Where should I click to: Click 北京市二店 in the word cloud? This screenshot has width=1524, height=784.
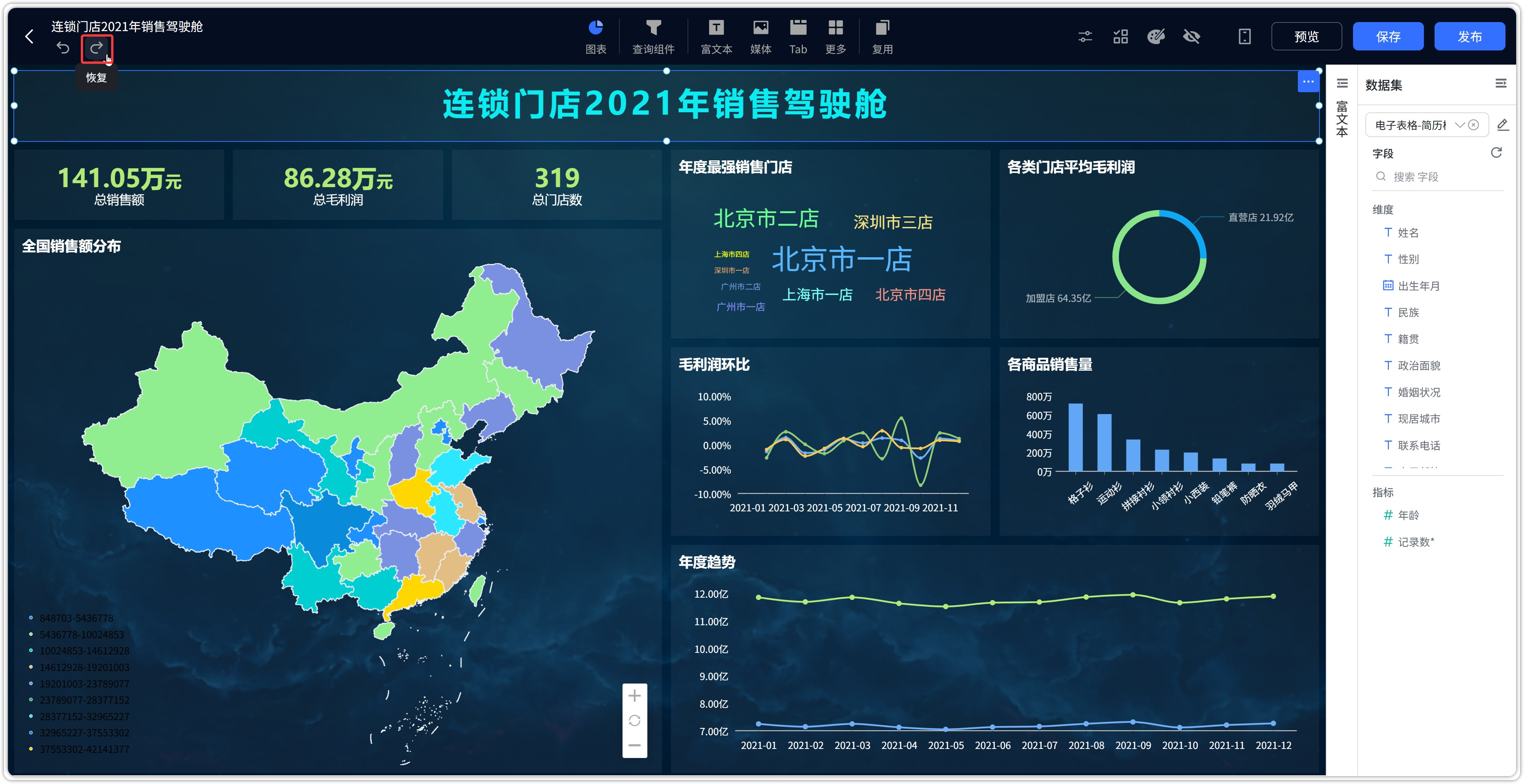766,218
